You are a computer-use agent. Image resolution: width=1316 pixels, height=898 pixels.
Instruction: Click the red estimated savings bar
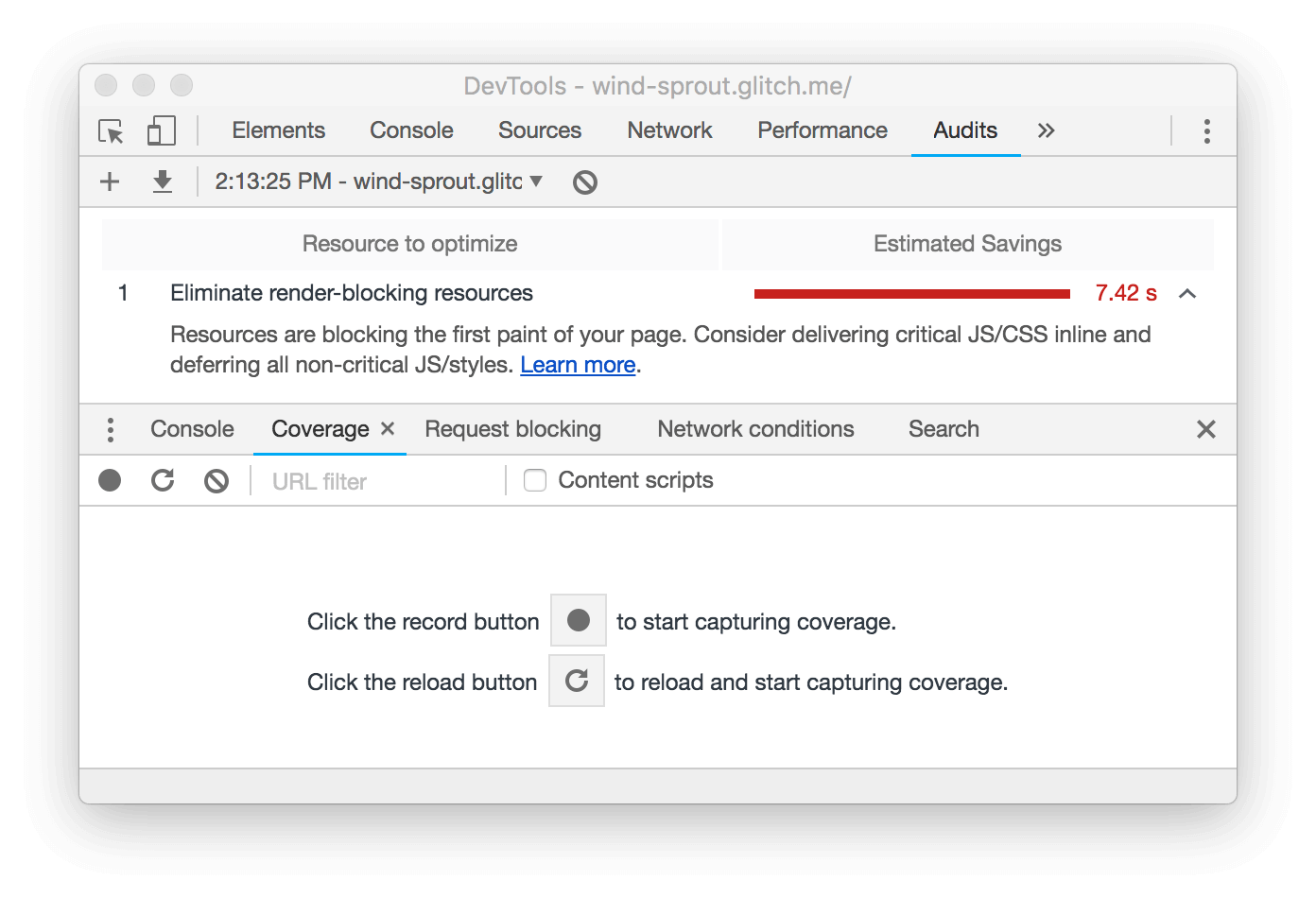click(912, 294)
